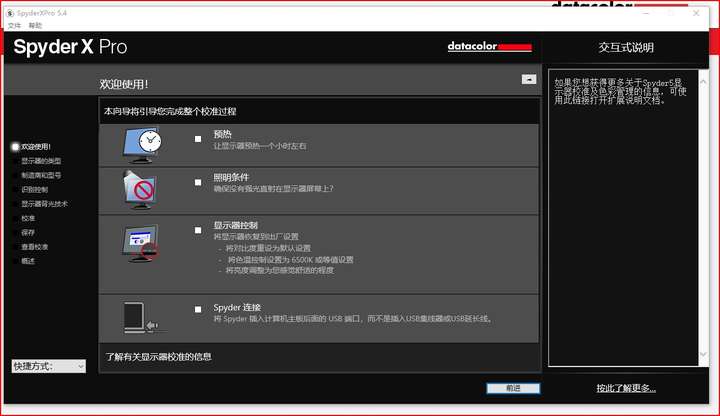Open the 文件 menu
720x416 pixels.
pos(14,25)
